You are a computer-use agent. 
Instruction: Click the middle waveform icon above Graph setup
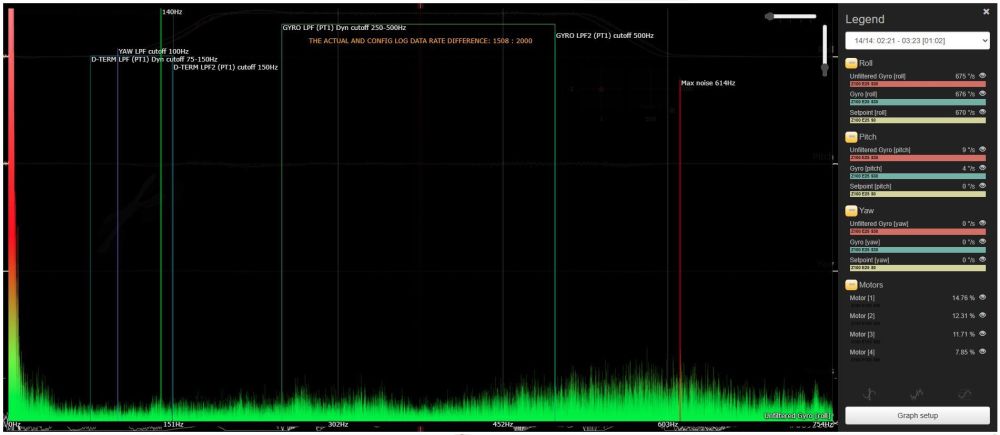tap(917, 393)
